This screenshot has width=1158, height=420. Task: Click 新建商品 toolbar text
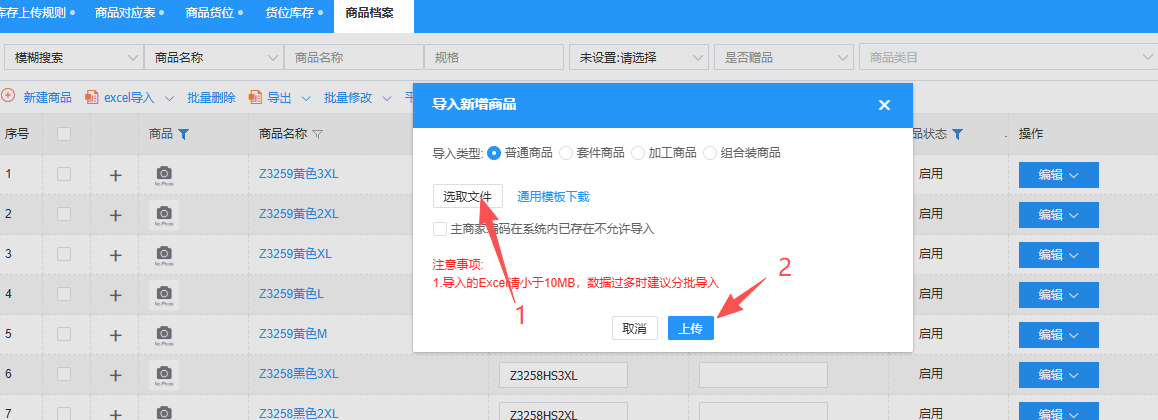[x=47, y=97]
